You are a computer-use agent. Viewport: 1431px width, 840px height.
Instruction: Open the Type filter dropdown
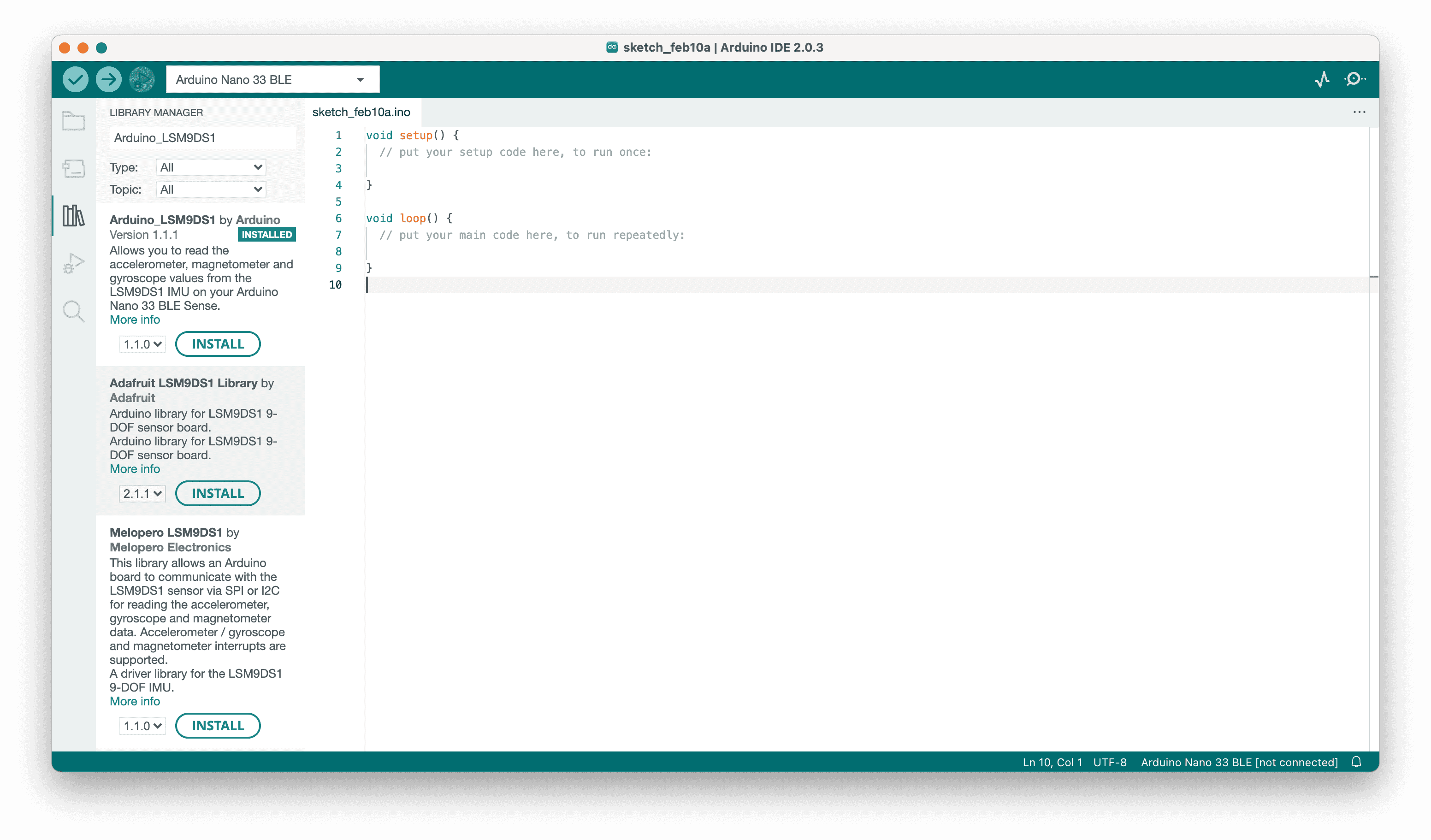pos(211,167)
